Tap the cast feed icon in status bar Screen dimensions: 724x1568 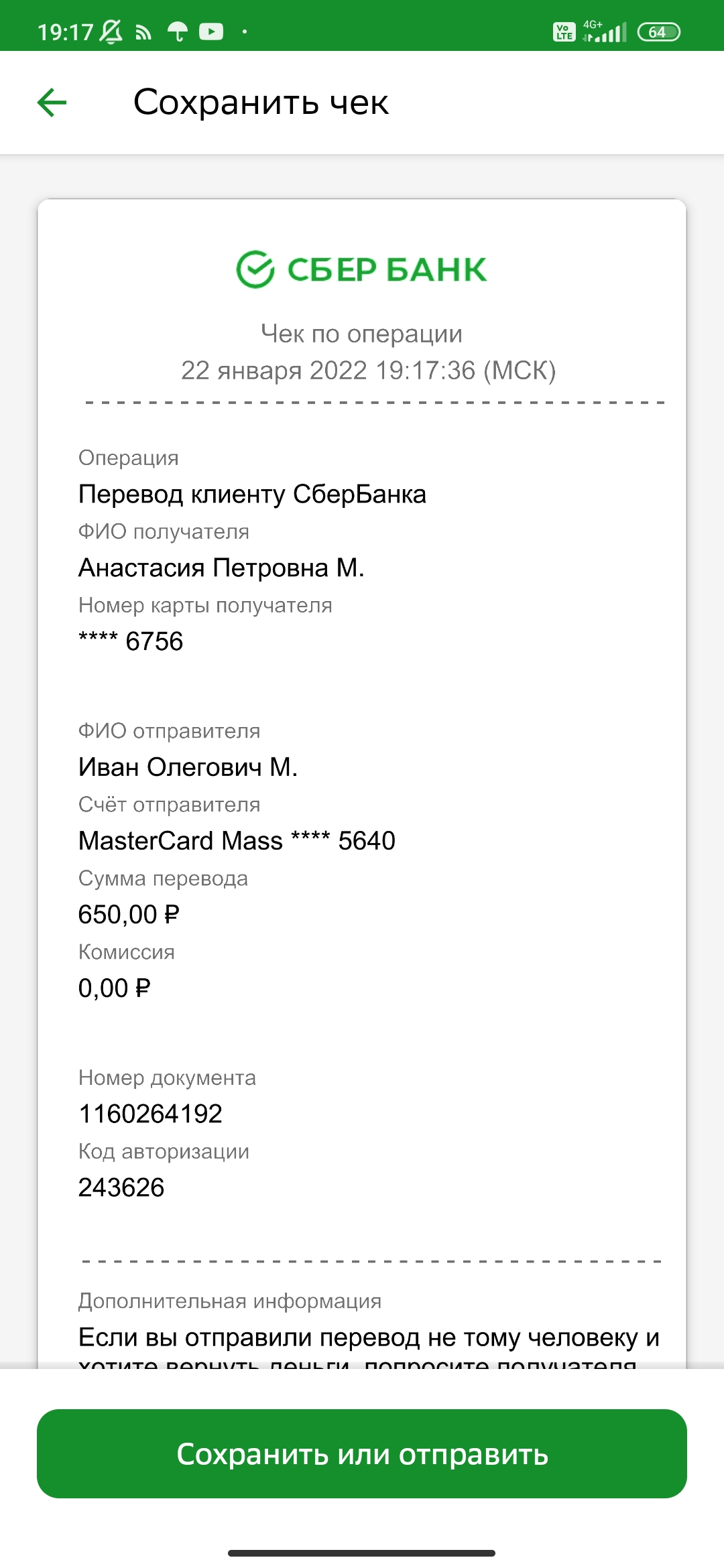(x=143, y=32)
